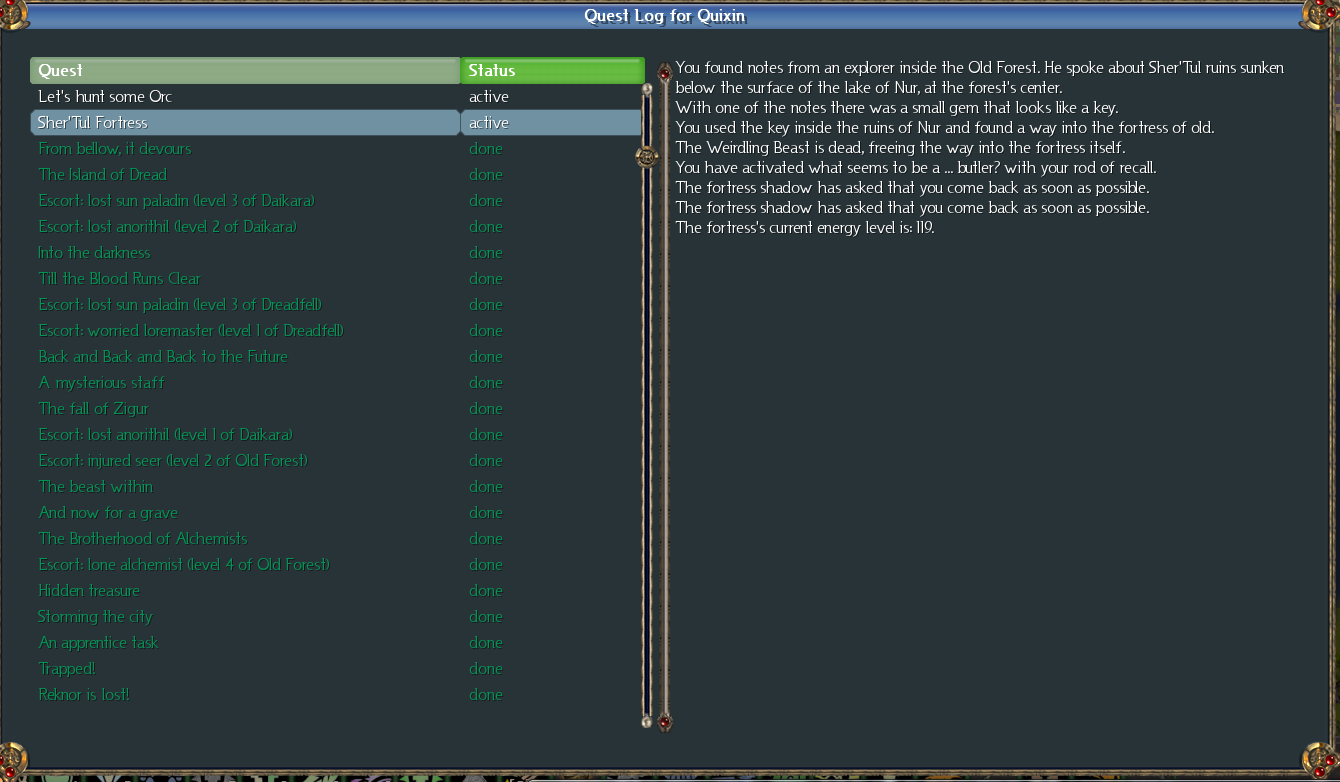This screenshot has height=782, width=1340.
Task: Select "An apprentice task" quest
Action: point(245,643)
